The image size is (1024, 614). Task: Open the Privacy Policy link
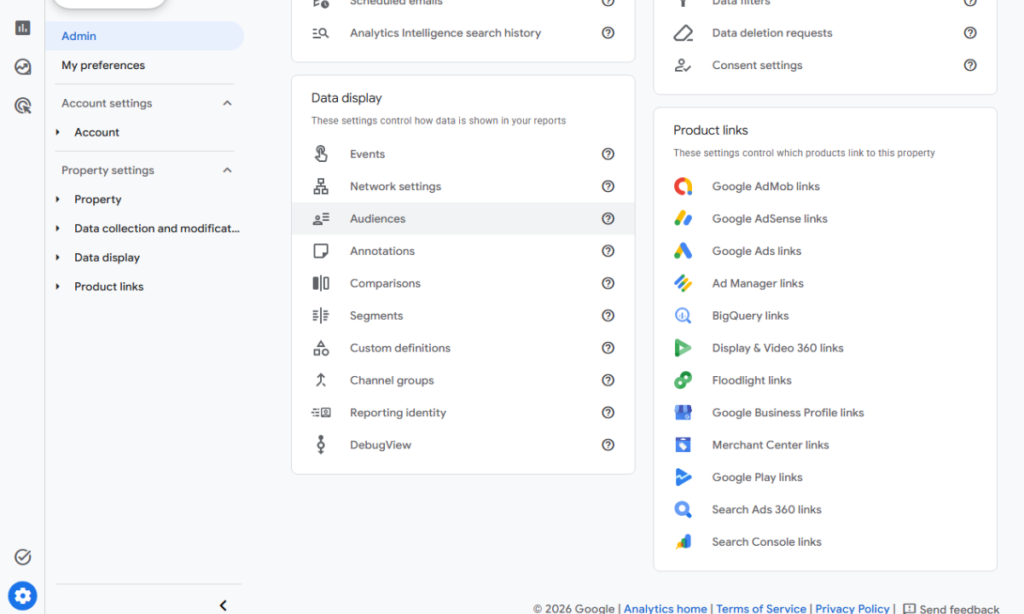[852, 608]
